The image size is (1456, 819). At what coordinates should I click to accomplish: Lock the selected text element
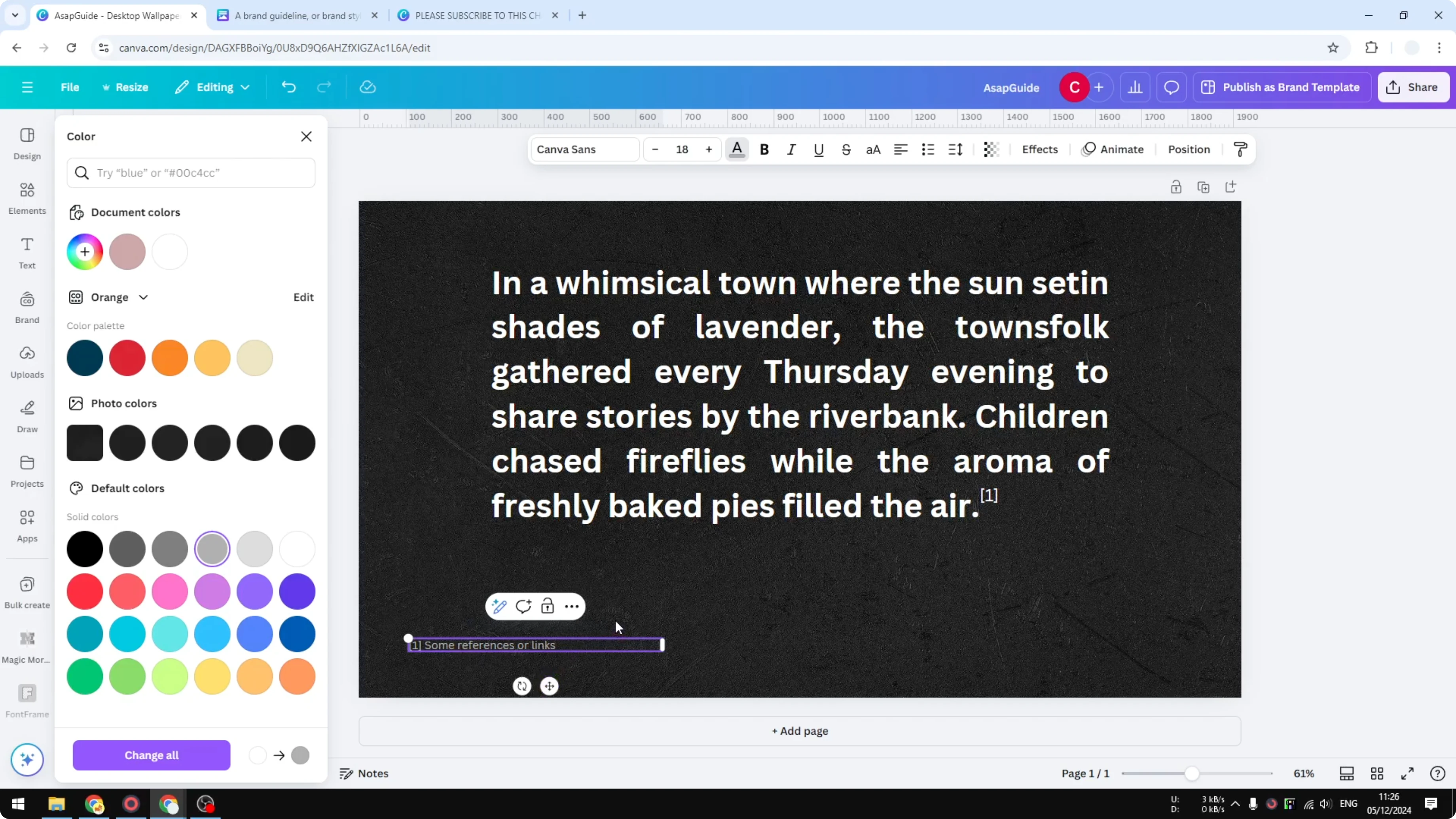(x=547, y=606)
